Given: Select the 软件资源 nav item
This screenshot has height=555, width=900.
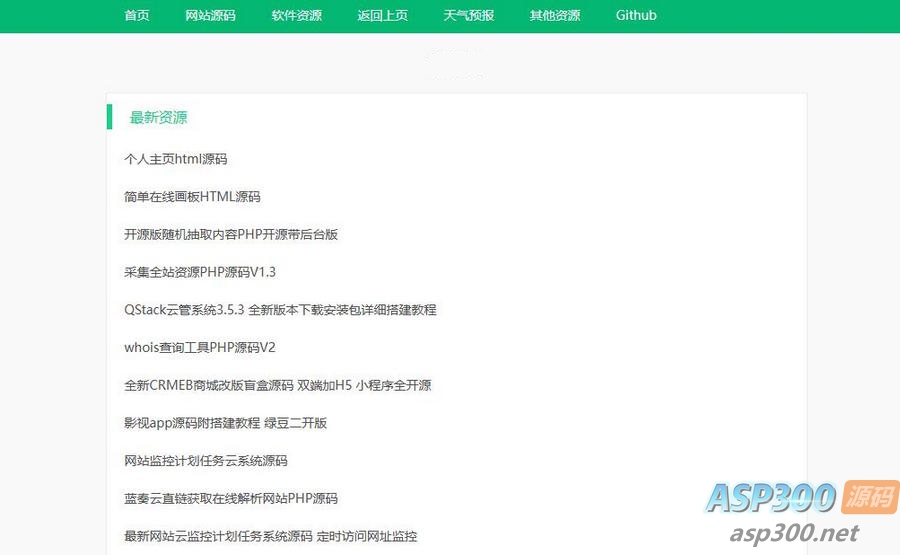Looking at the screenshot, I should point(296,15).
